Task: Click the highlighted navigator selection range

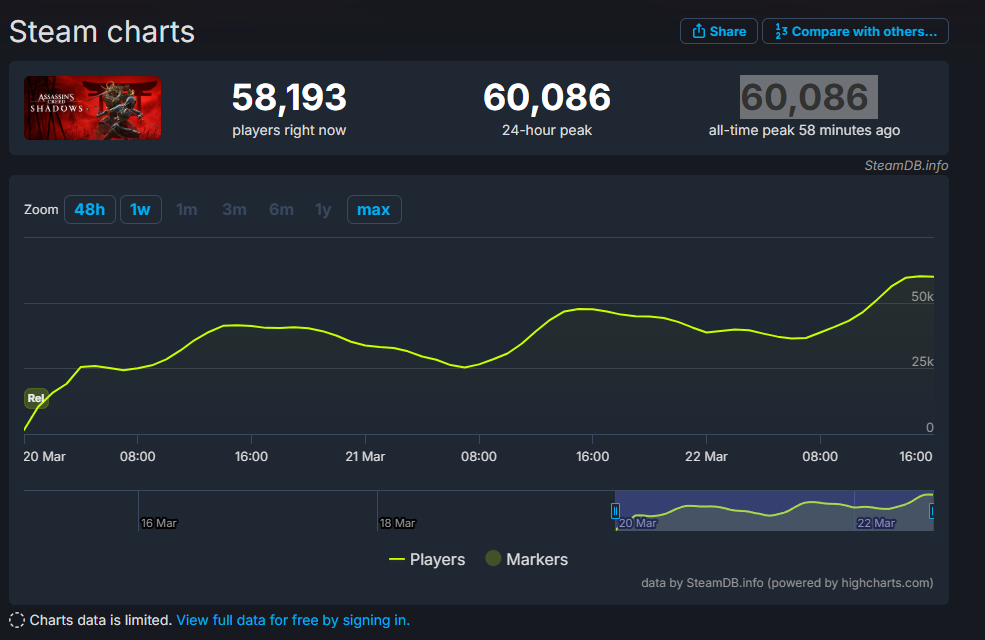Action: (774, 511)
